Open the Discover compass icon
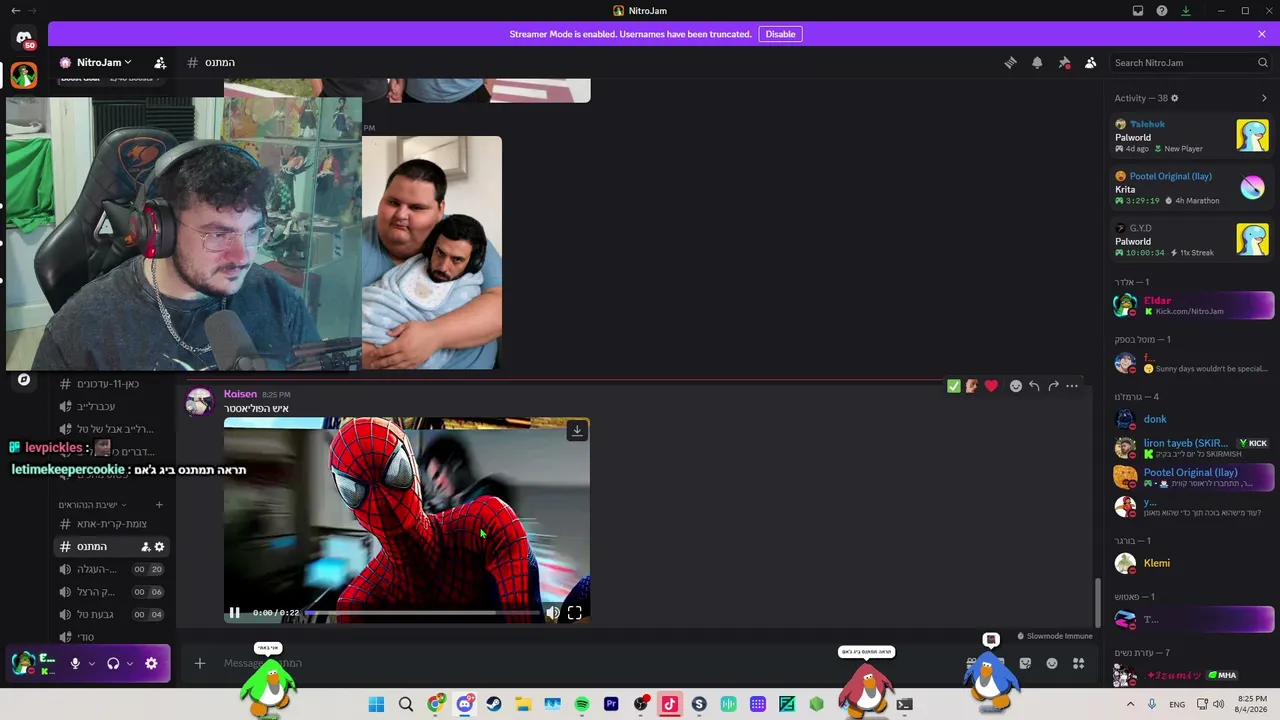Image resolution: width=1280 pixels, height=720 pixels. click(24, 380)
